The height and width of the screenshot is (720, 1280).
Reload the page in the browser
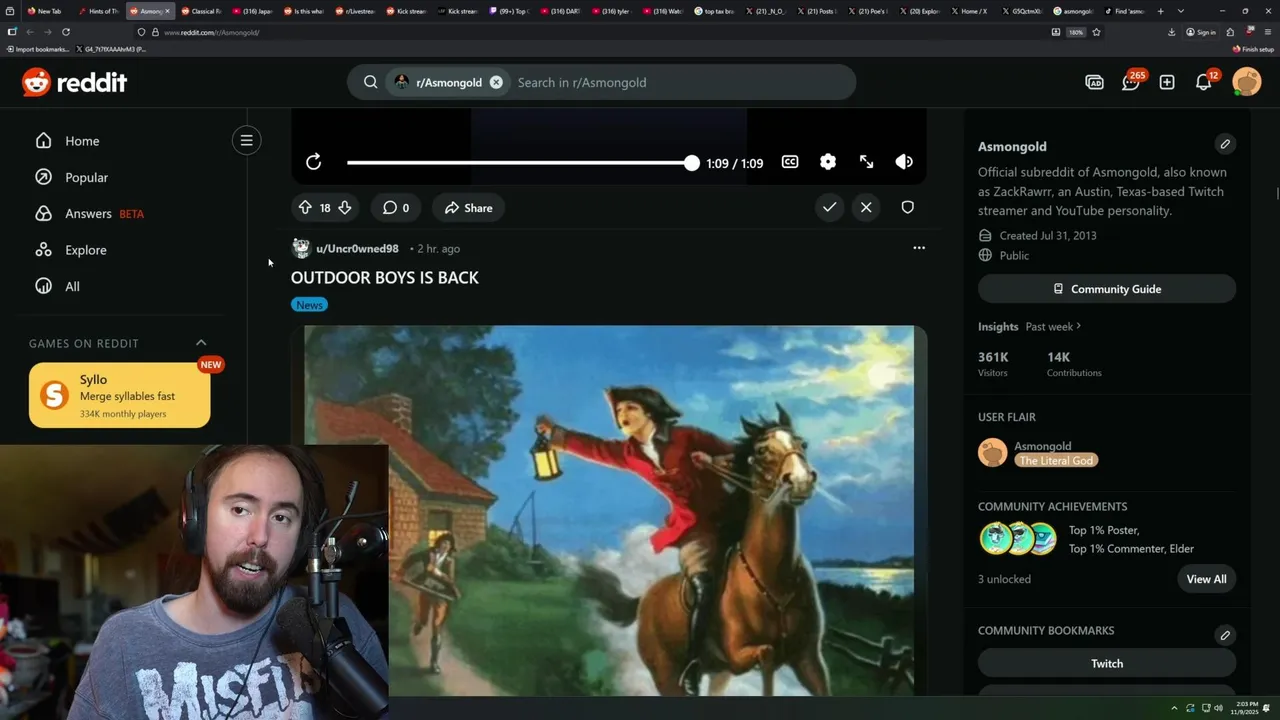click(66, 32)
